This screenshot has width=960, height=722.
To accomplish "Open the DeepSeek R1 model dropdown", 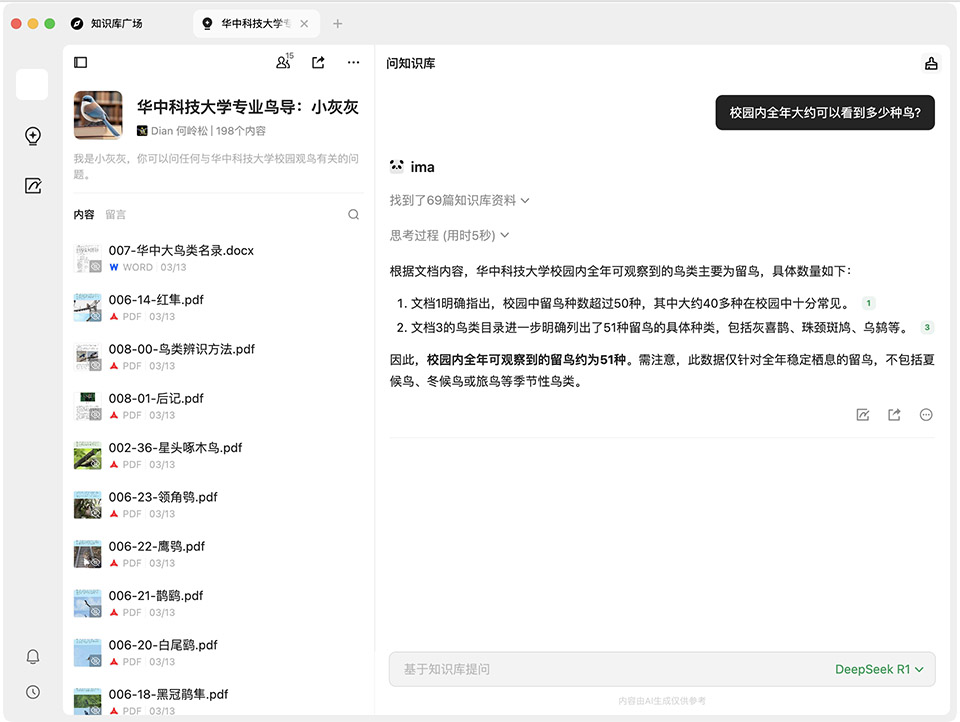I will point(878,669).
